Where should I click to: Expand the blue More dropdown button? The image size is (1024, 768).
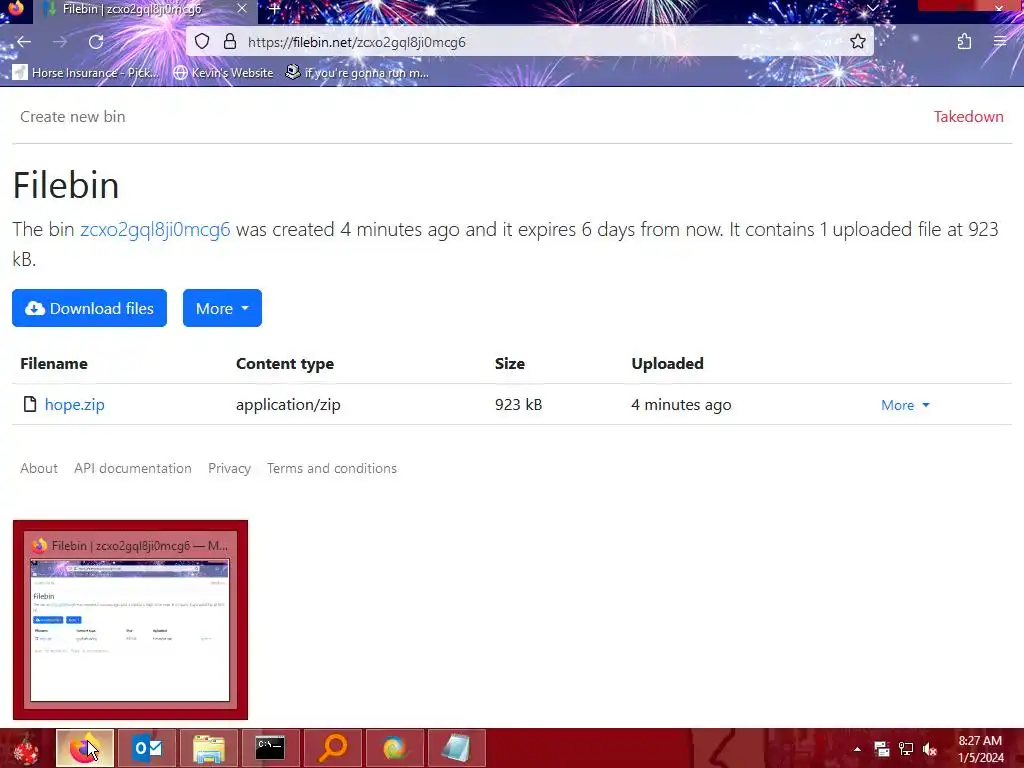(222, 308)
